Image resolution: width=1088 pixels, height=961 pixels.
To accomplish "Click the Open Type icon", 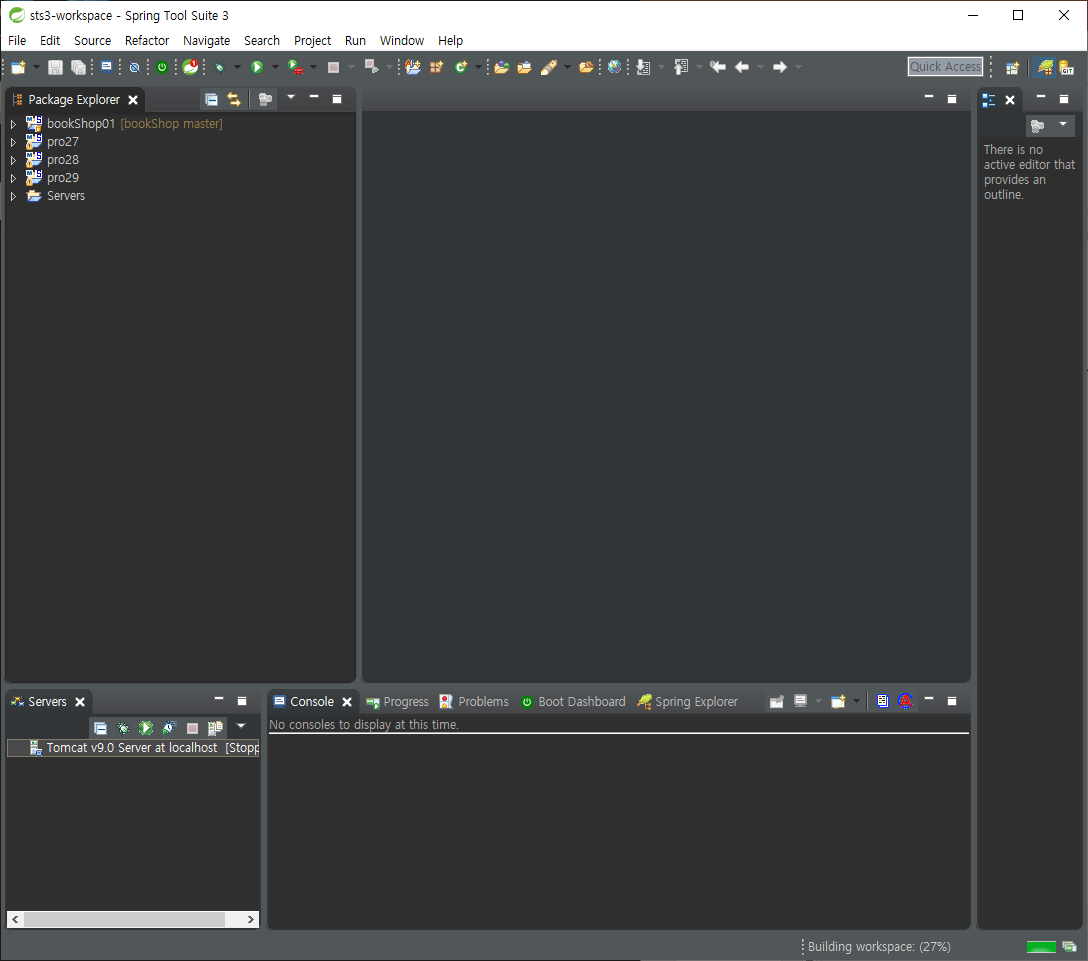I will (x=501, y=67).
